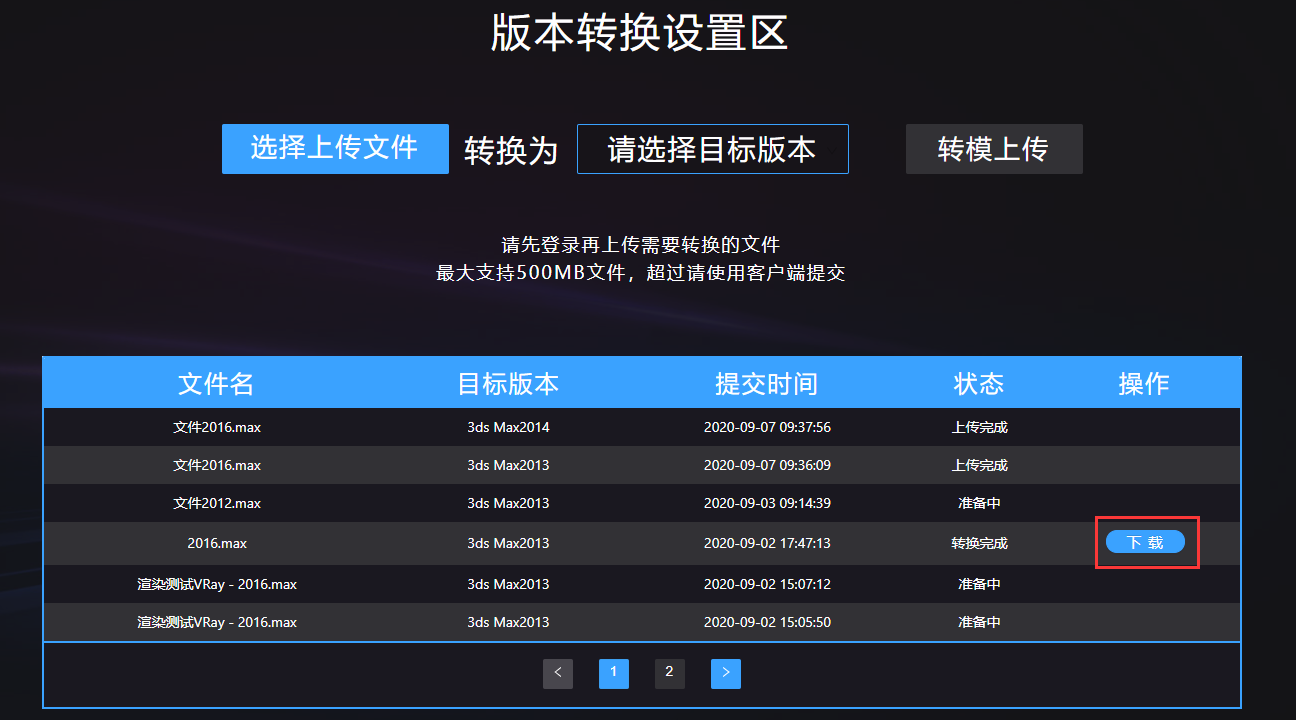Click timestamp 2020-09-02 15:07:12

767,584
